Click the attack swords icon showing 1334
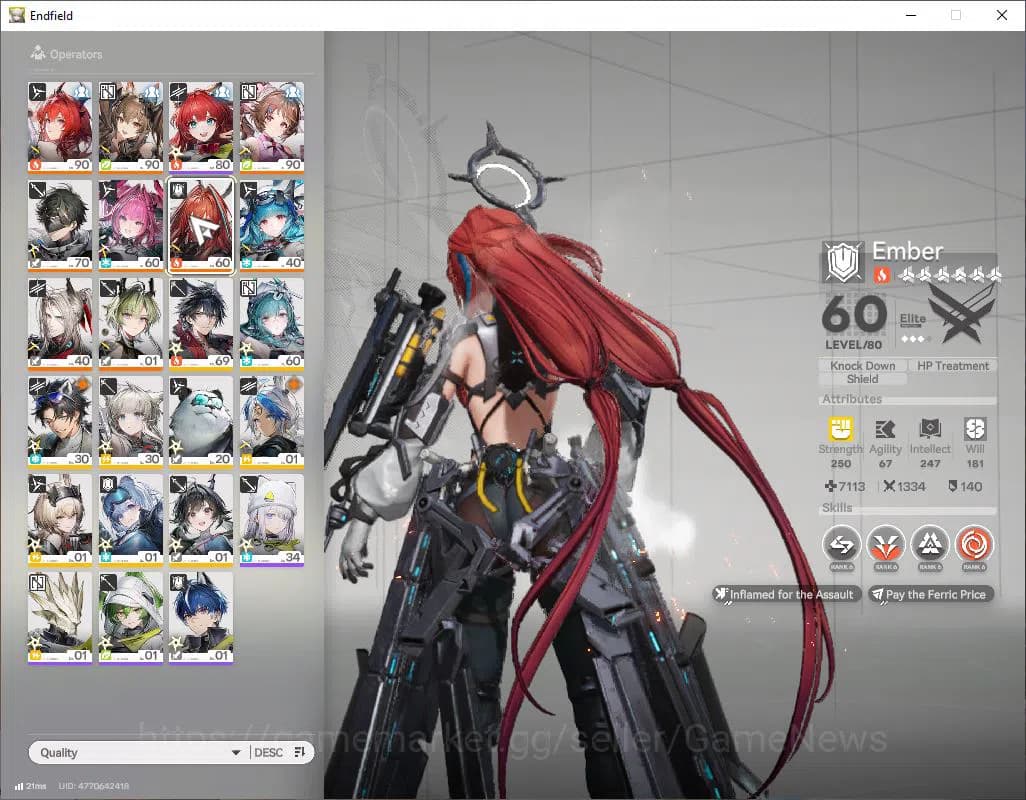Screen dimensions: 1026x800 pos(889,486)
